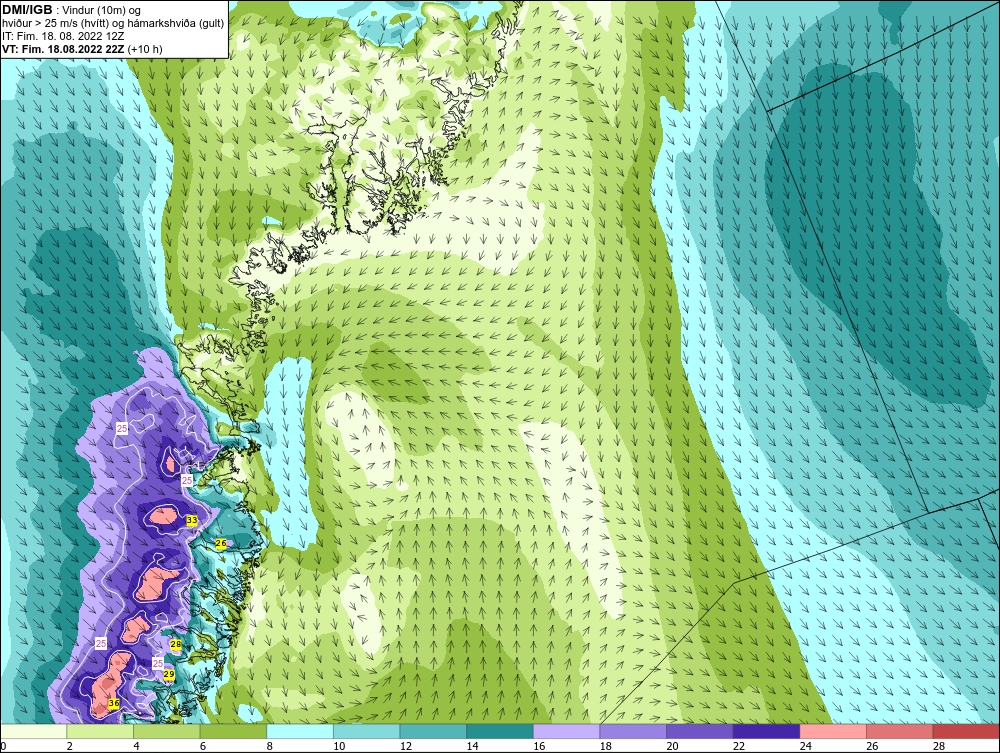
Task: Select the yellow max gust label "29"
Action: [169, 674]
